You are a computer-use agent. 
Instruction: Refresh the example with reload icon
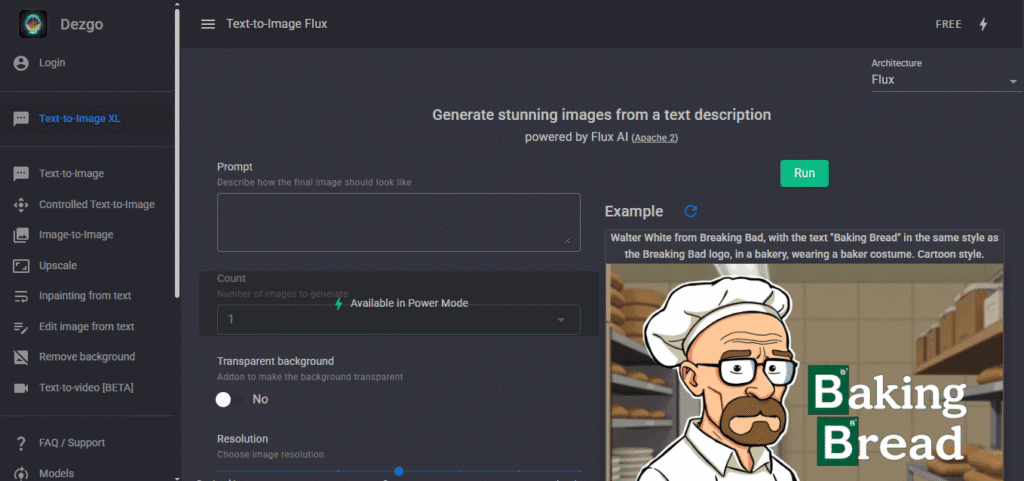[x=690, y=211]
